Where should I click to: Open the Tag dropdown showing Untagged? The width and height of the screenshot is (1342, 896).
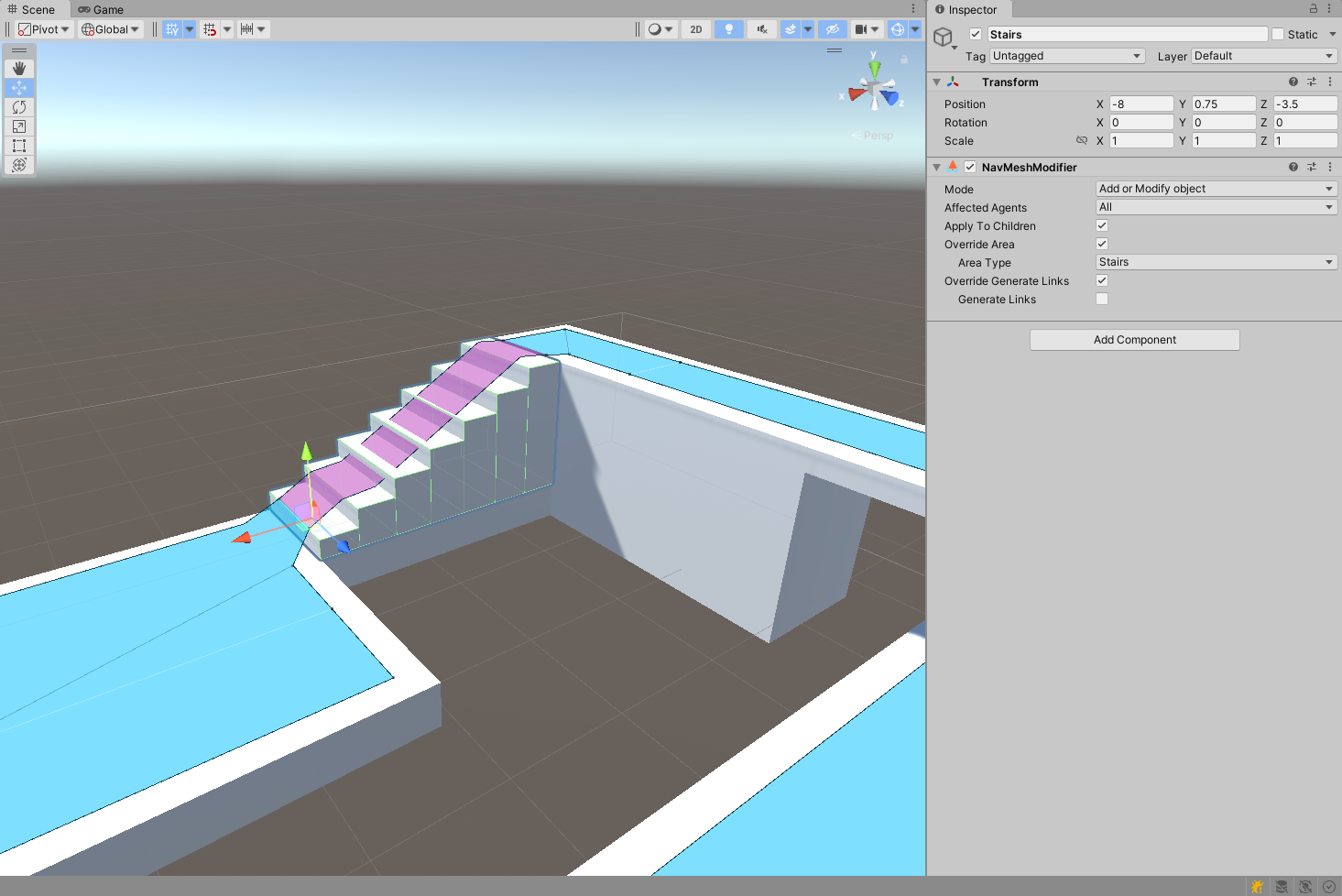point(1067,56)
